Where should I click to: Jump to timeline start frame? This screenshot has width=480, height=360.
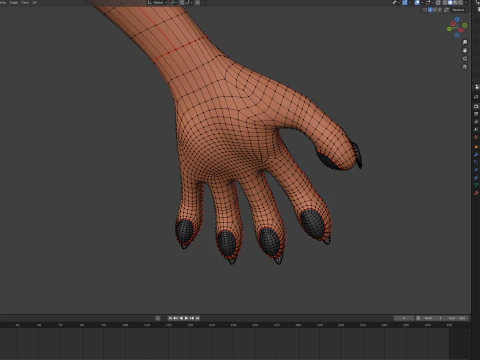point(170,318)
